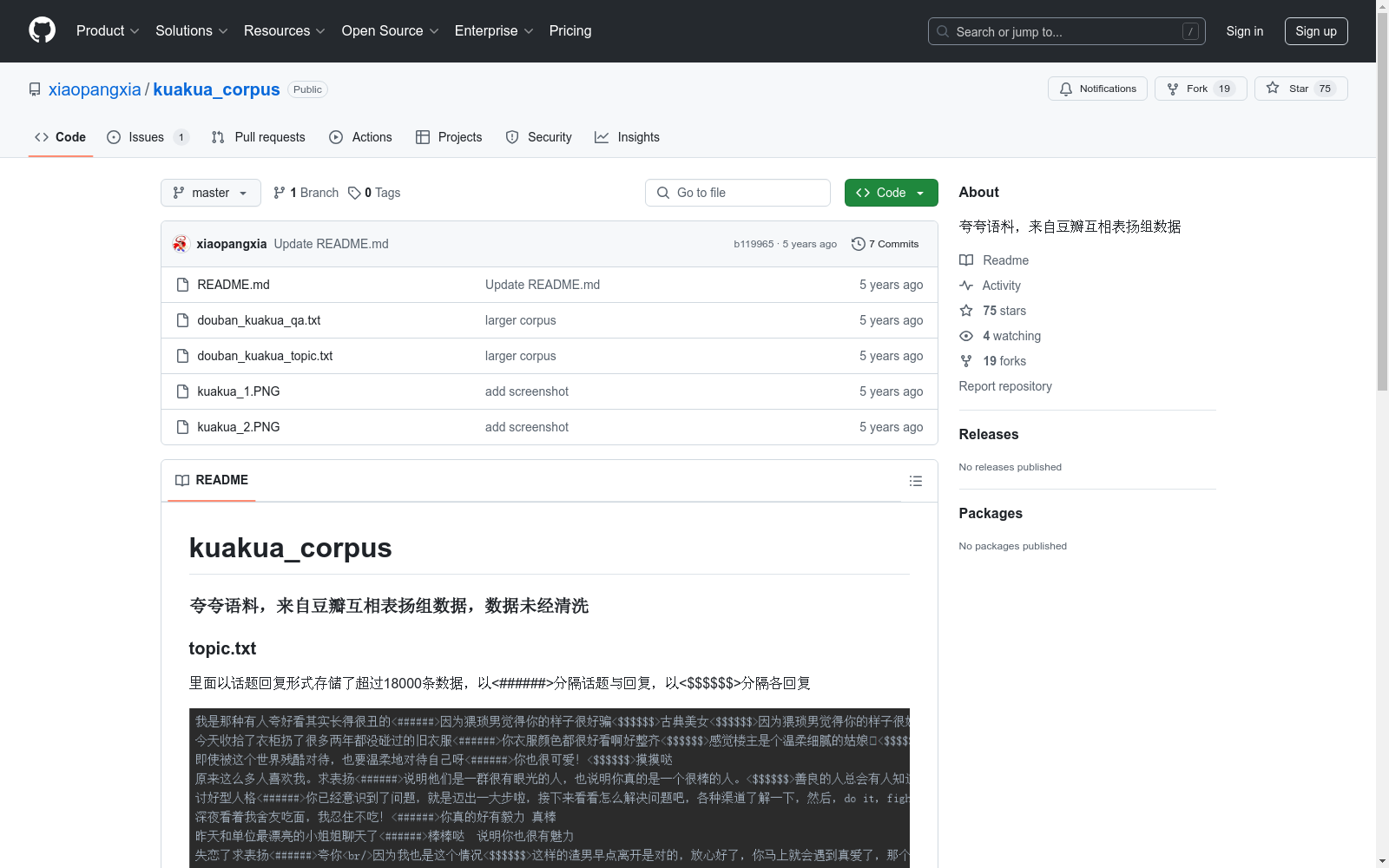Open 'add screenshot' commit for kuakua_2.PNG

(527, 427)
